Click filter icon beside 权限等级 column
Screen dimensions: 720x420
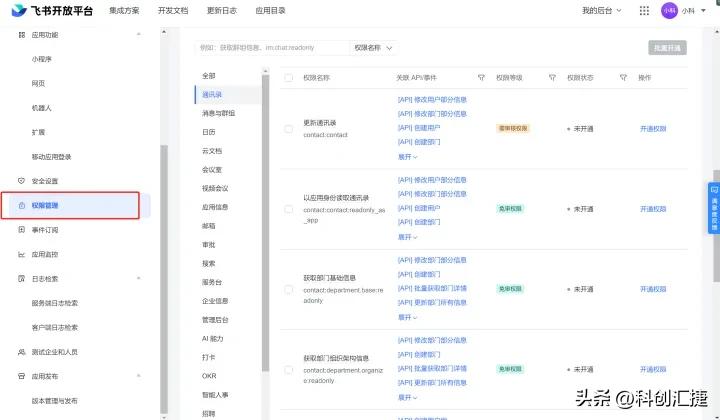point(551,77)
